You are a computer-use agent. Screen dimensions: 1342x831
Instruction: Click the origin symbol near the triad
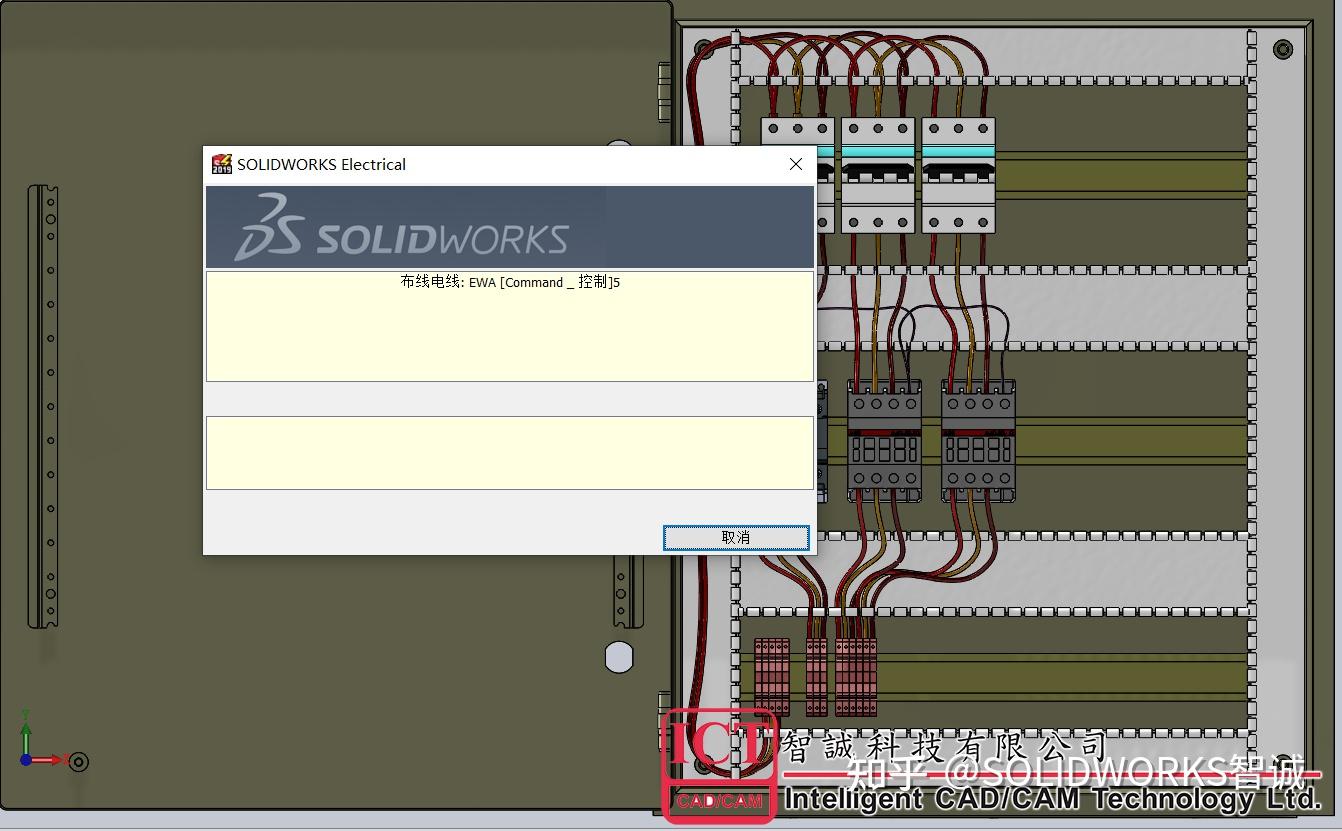tap(78, 762)
